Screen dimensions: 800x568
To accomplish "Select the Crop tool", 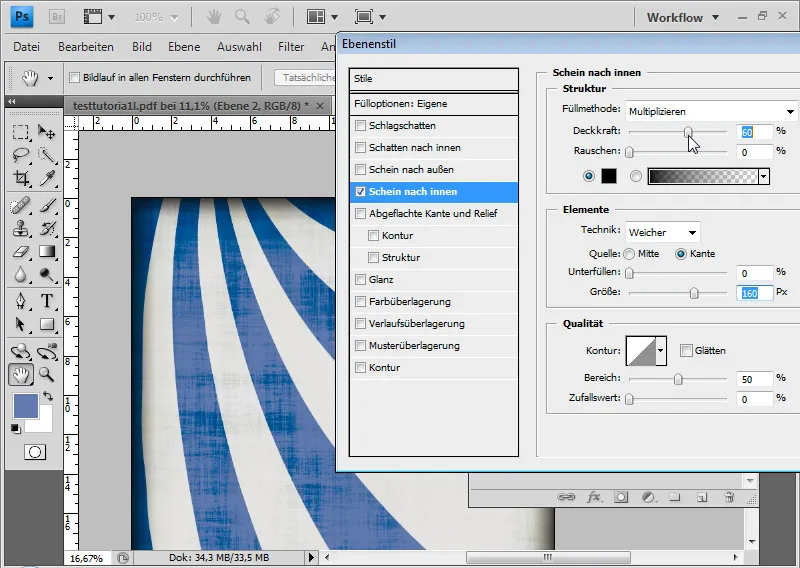I will point(20,178).
